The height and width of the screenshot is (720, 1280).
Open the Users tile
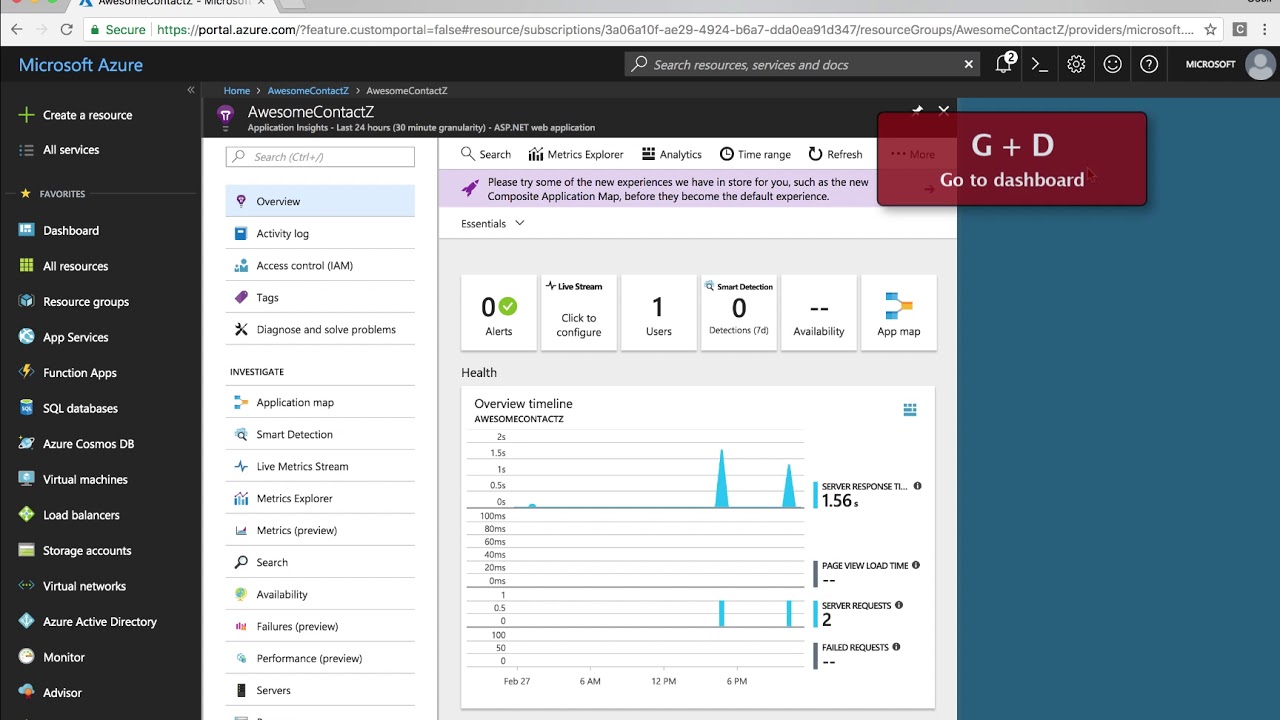pos(659,313)
